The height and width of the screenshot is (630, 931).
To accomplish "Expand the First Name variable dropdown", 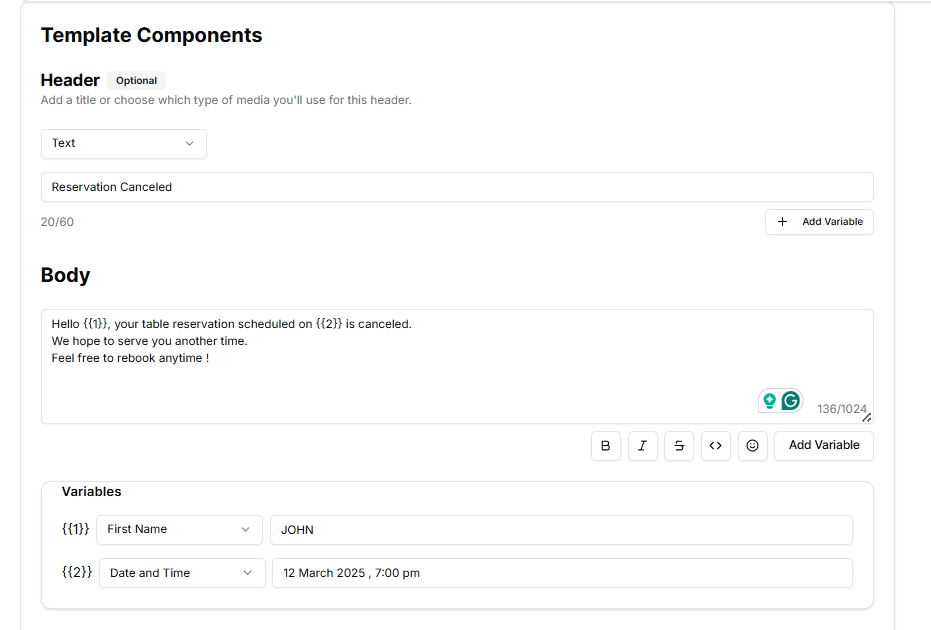I will point(179,530).
